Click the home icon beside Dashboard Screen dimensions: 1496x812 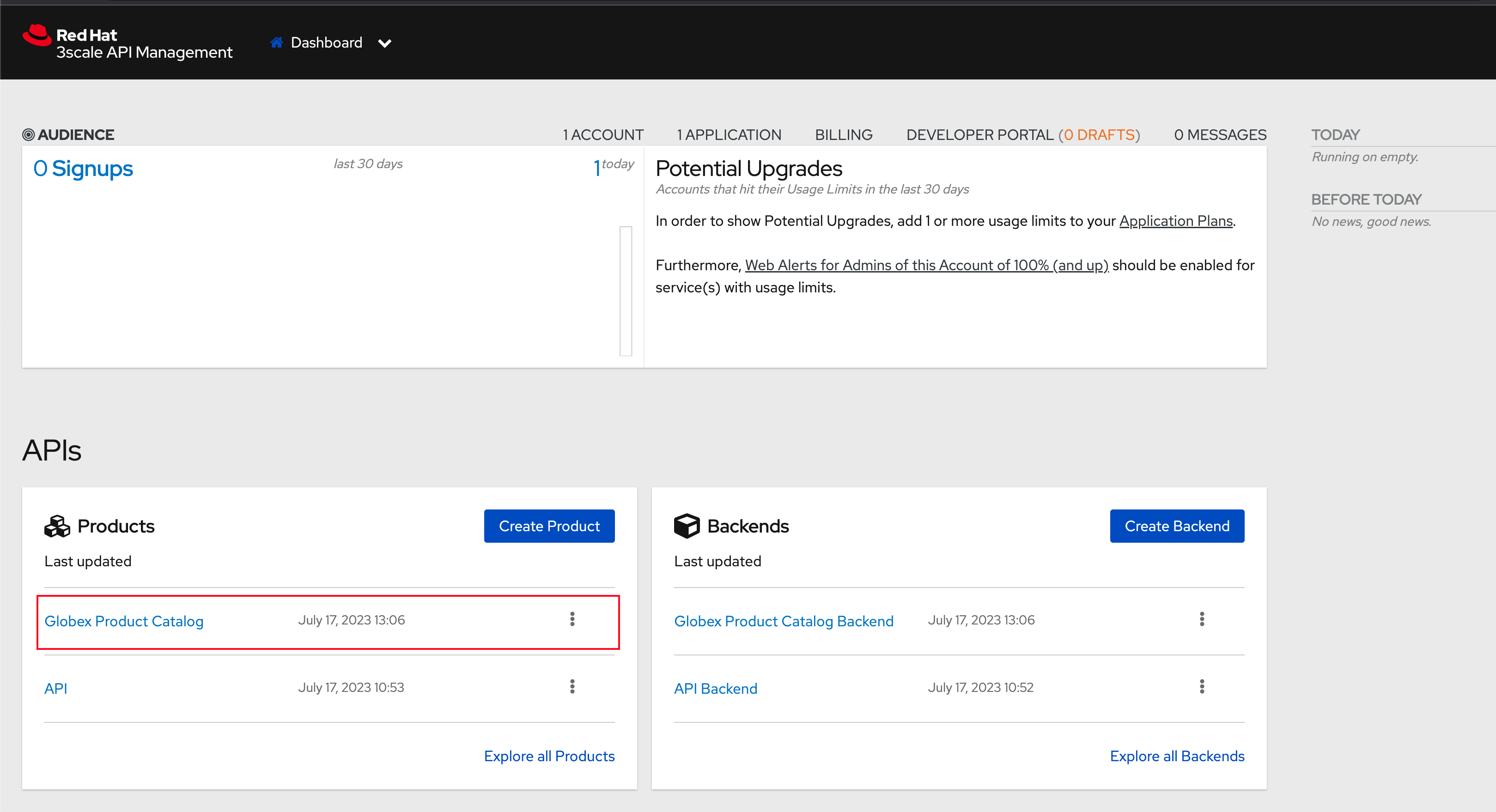tap(276, 42)
